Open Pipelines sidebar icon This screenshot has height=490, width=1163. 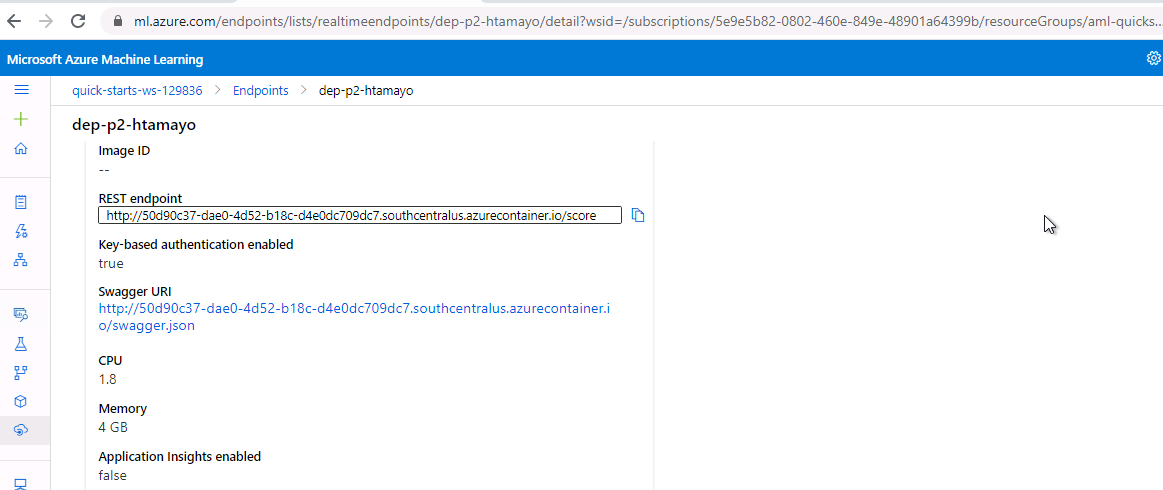pos(21,372)
